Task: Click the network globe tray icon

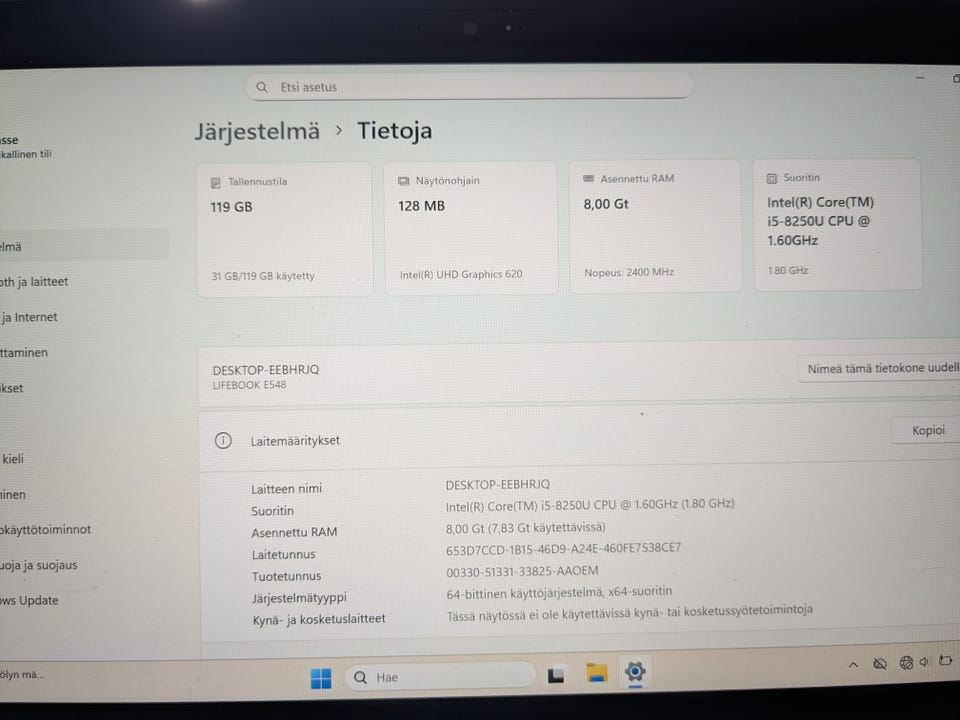Action: [x=906, y=662]
